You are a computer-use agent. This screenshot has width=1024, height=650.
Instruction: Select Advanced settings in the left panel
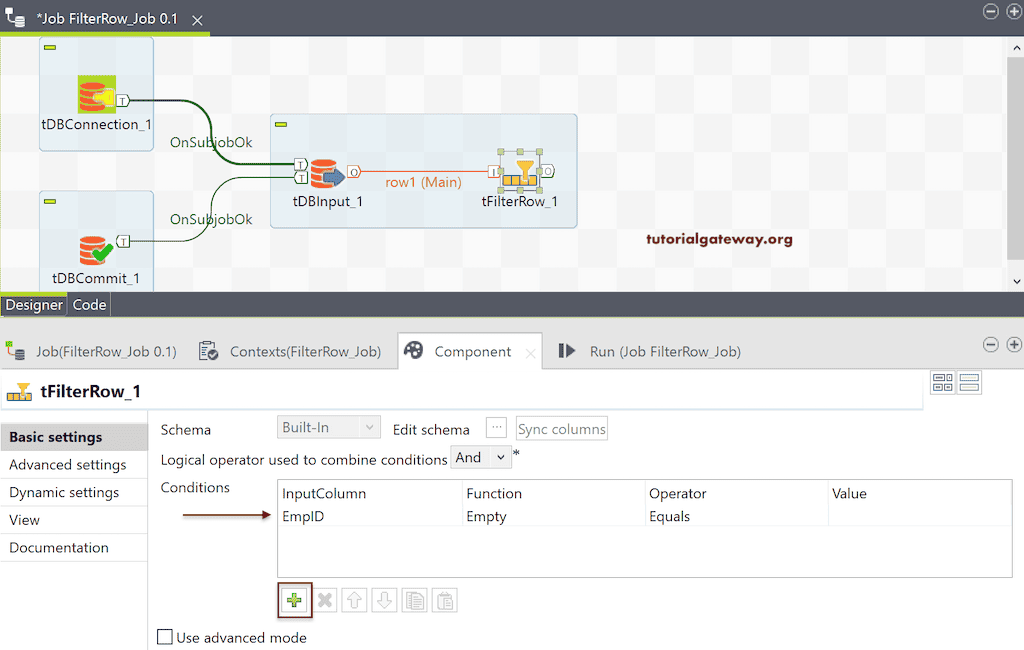(x=67, y=464)
